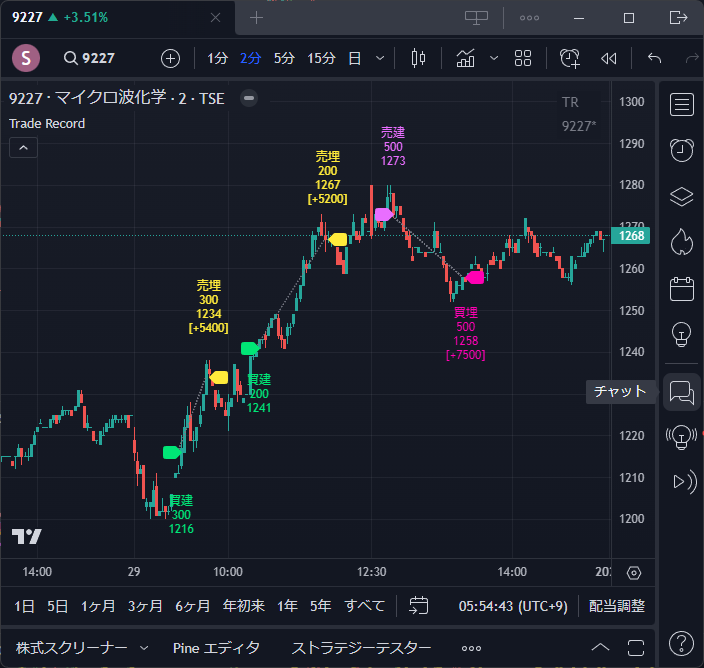Set date range to 1年

(287, 606)
